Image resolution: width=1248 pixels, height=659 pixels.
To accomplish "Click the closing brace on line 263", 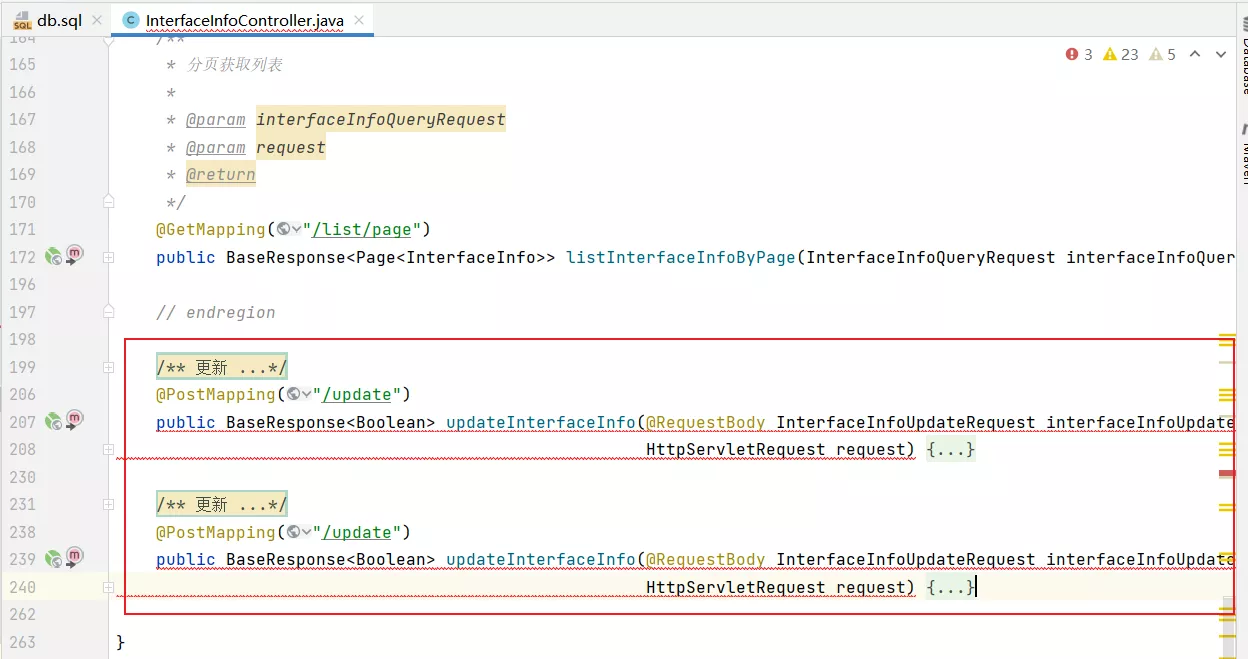I will coord(121,642).
